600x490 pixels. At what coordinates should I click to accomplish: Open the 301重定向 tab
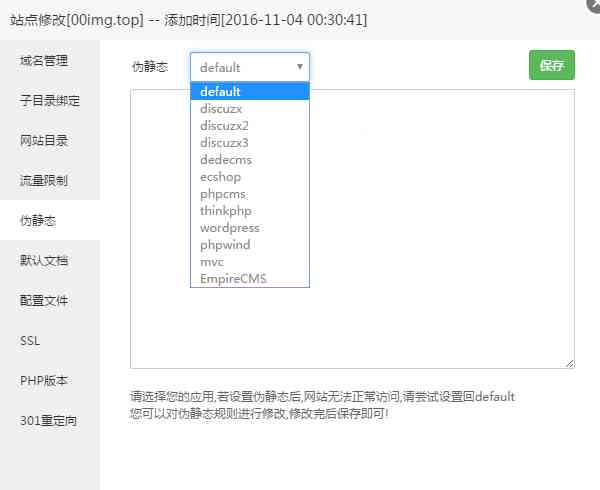click(50, 420)
